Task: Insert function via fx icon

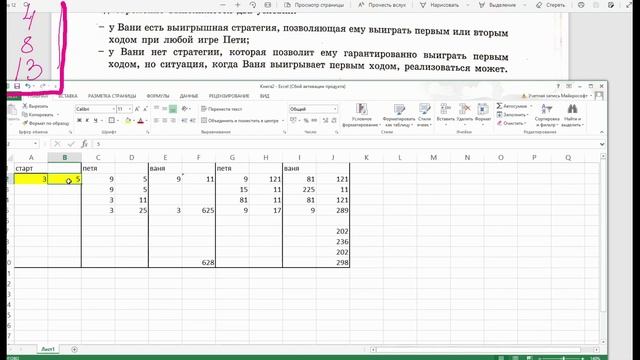Action: (x=84, y=144)
